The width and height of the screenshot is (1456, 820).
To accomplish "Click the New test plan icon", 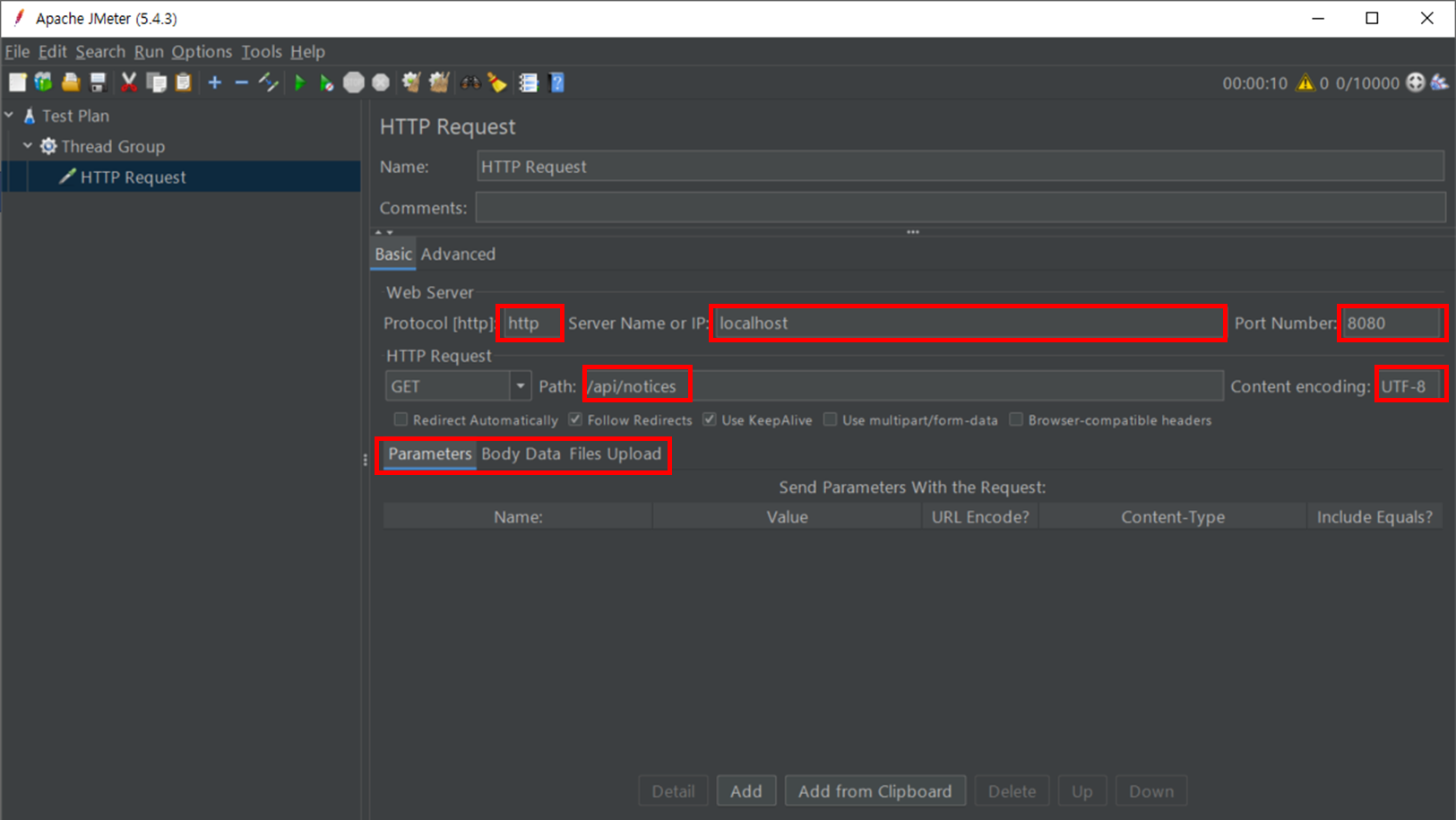I will tap(17, 83).
